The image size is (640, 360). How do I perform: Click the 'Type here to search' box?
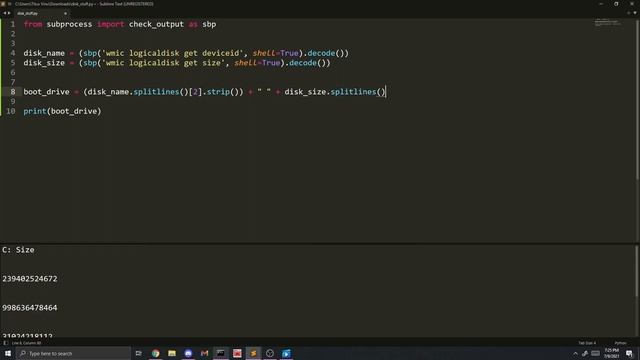[73, 353]
